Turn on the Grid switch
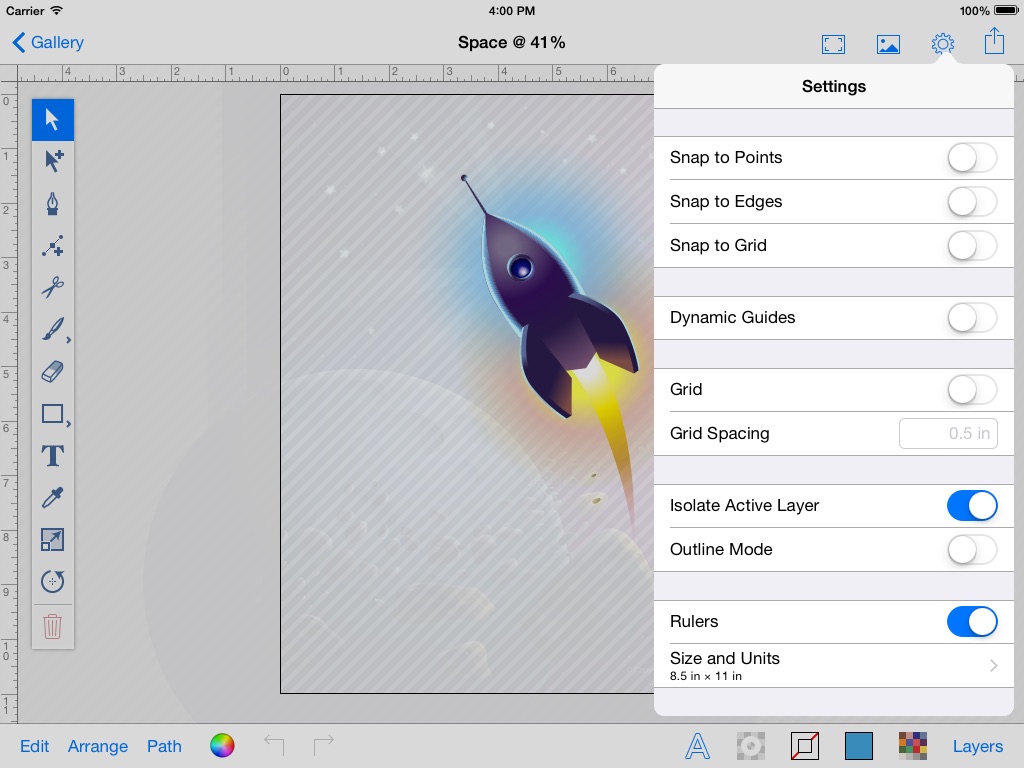 (972, 390)
